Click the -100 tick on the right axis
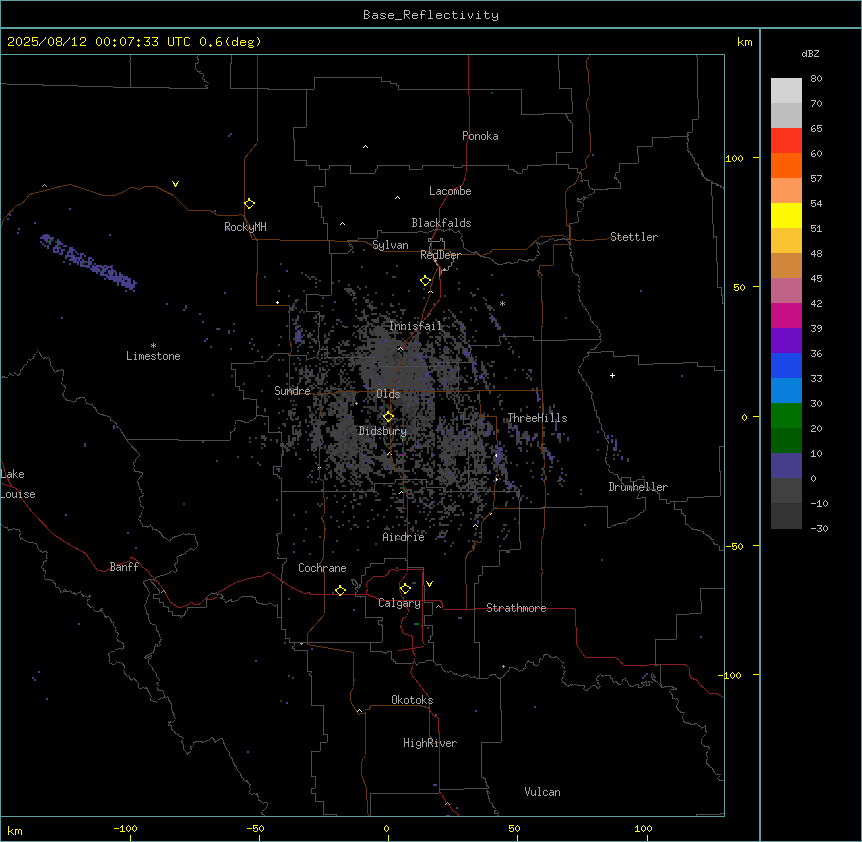 point(731,675)
